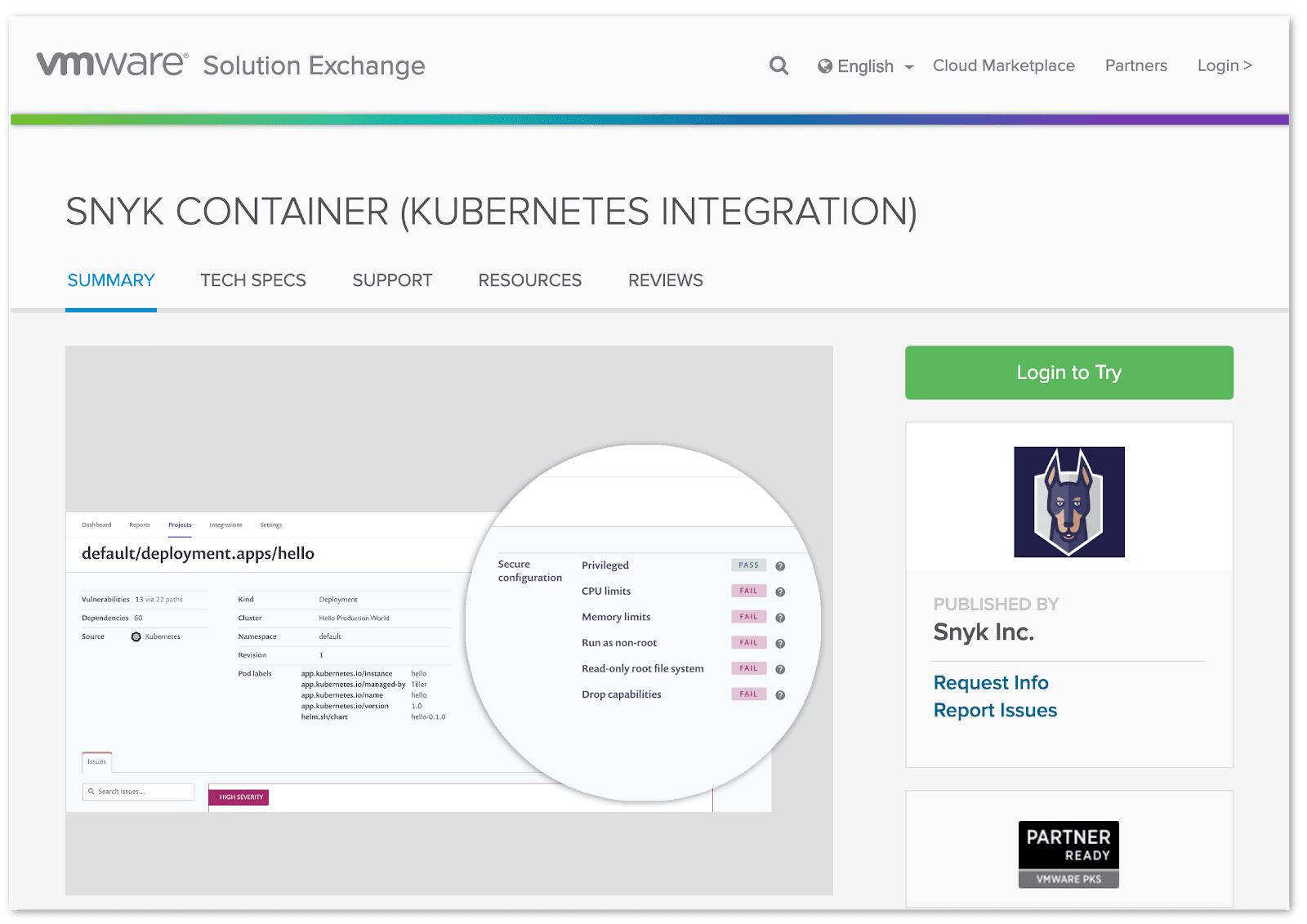The width and height of the screenshot is (1307, 924).
Task: Click the FAIL badge for Memory limits
Action: (748, 617)
